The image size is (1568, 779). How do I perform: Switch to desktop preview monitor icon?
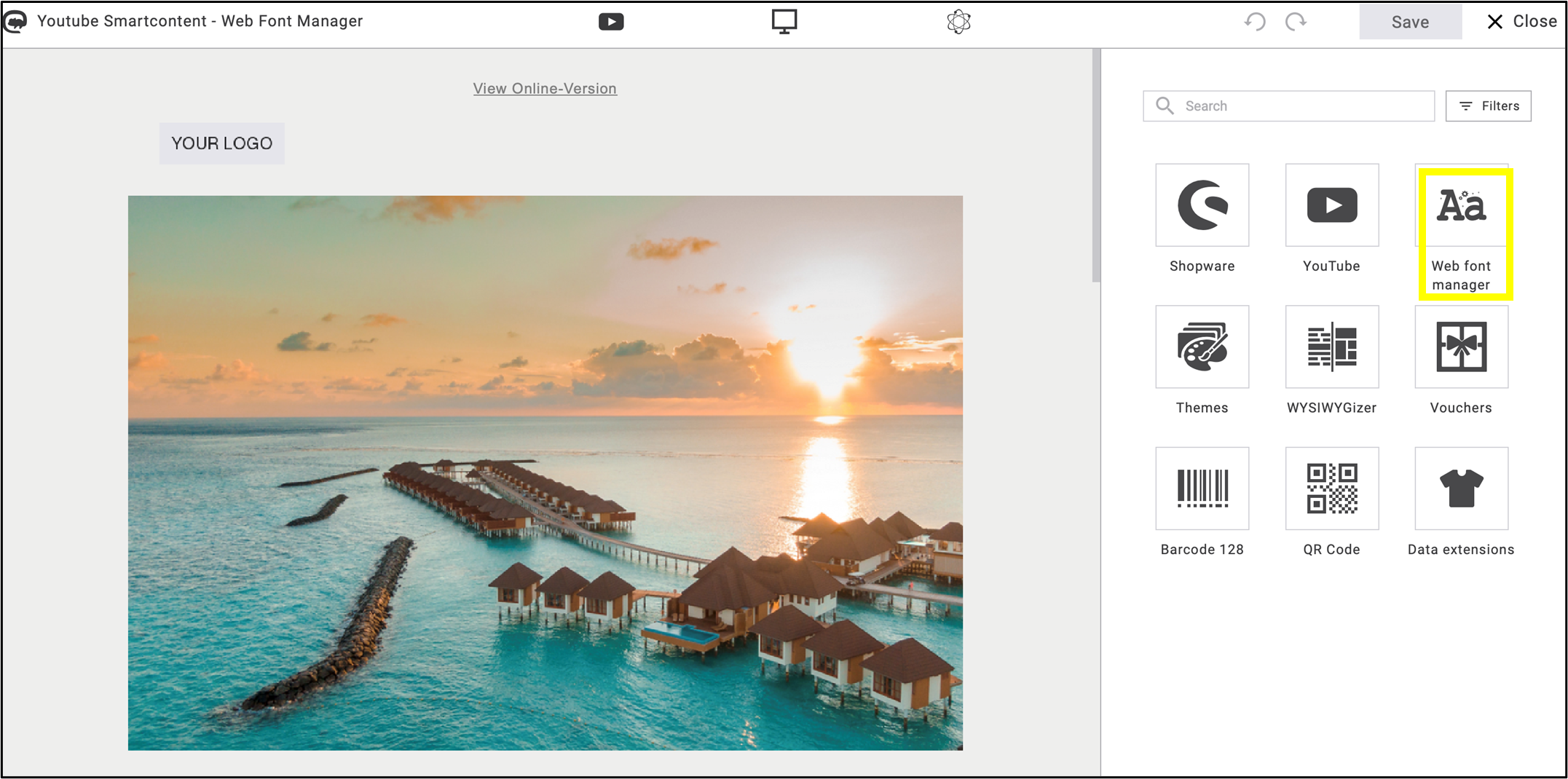(784, 22)
